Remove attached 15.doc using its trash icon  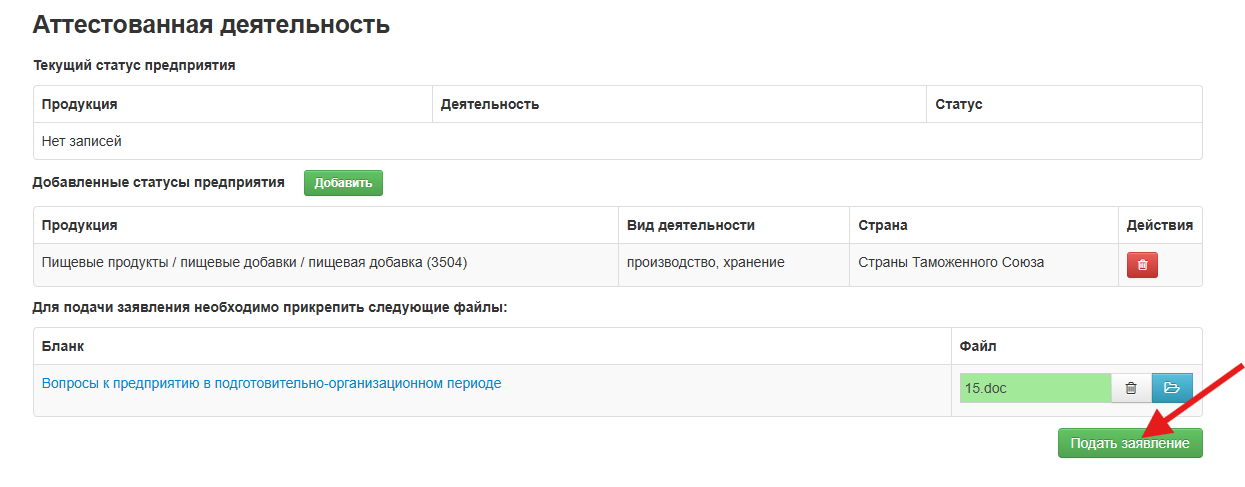(1131, 388)
